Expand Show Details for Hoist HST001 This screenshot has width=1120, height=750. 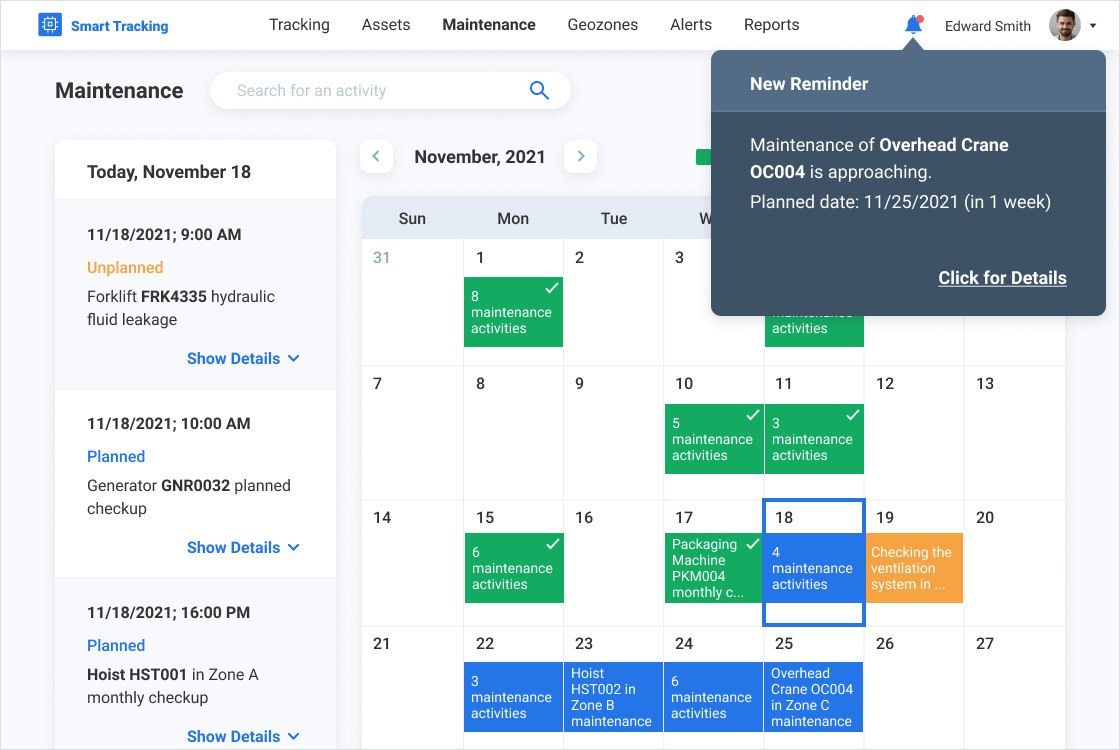pos(243,736)
